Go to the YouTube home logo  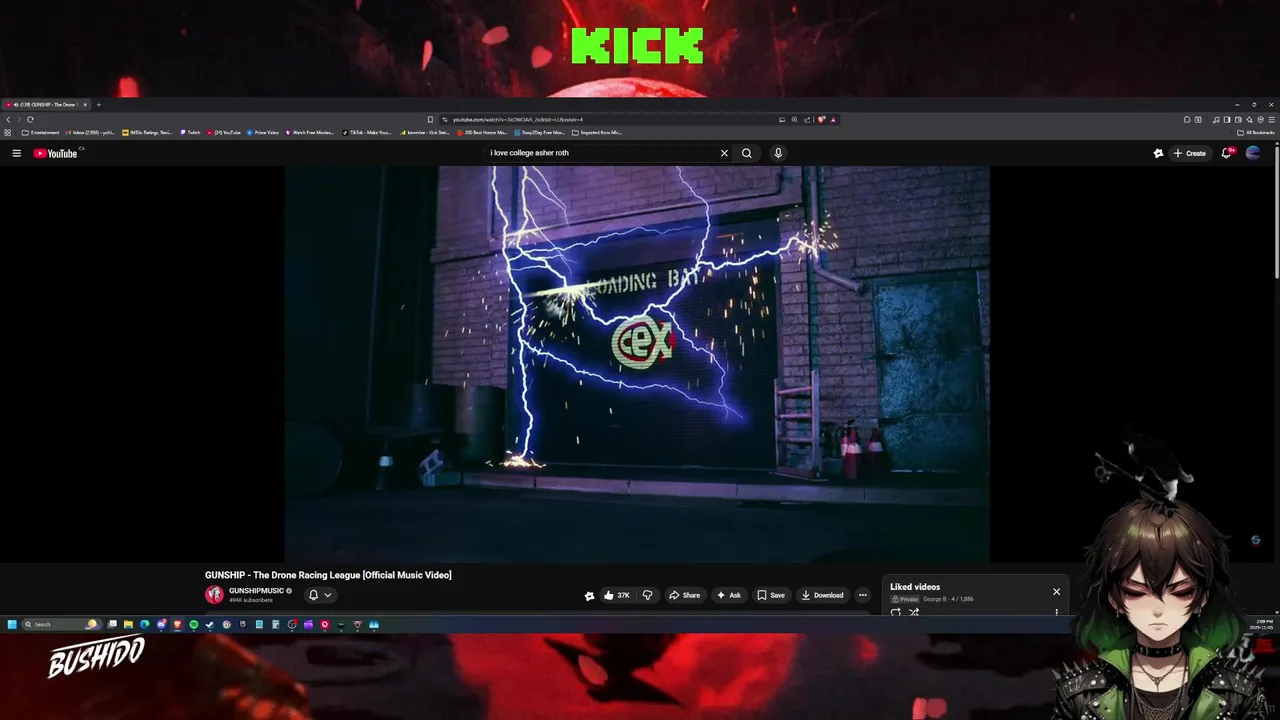tap(55, 153)
